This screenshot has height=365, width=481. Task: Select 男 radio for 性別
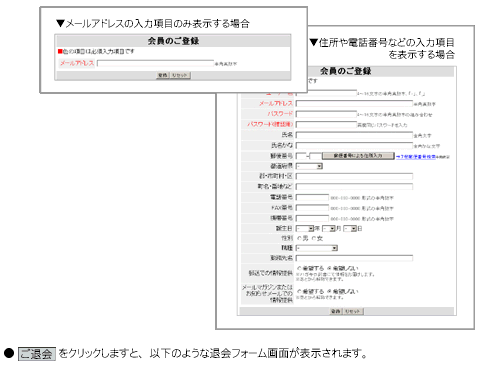coord(299,238)
